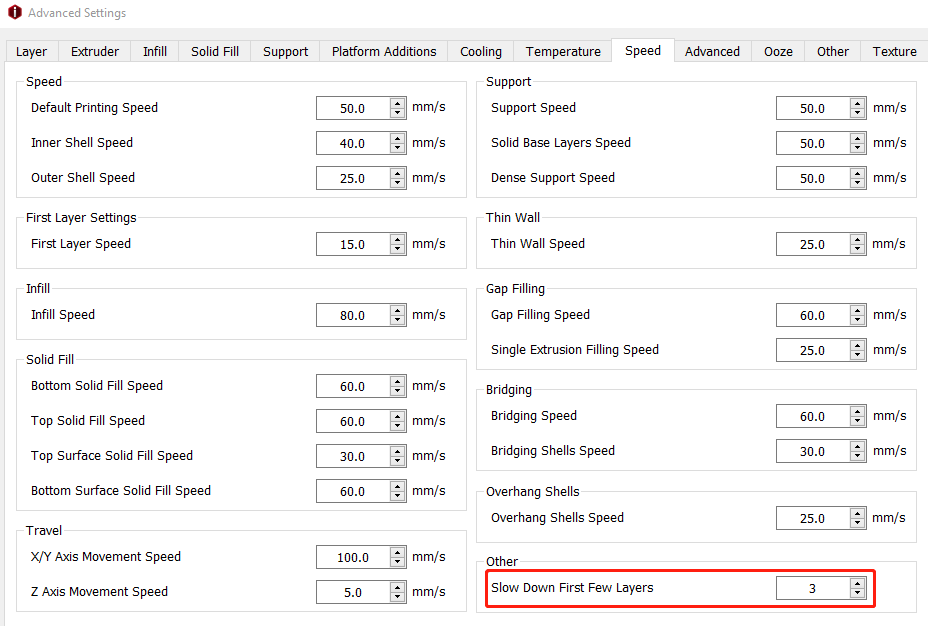Image resolution: width=928 pixels, height=626 pixels.
Task: Click the Thin Wall Speed value box
Action: pyautogui.click(x=811, y=244)
